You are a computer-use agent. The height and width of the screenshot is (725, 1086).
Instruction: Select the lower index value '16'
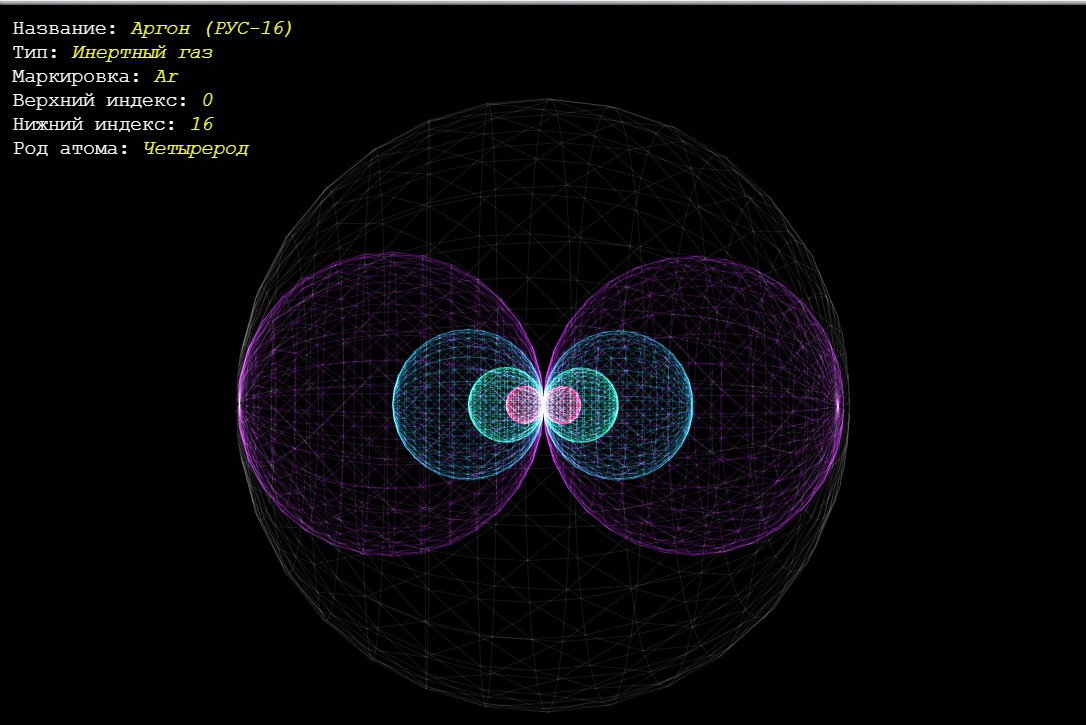(x=202, y=125)
